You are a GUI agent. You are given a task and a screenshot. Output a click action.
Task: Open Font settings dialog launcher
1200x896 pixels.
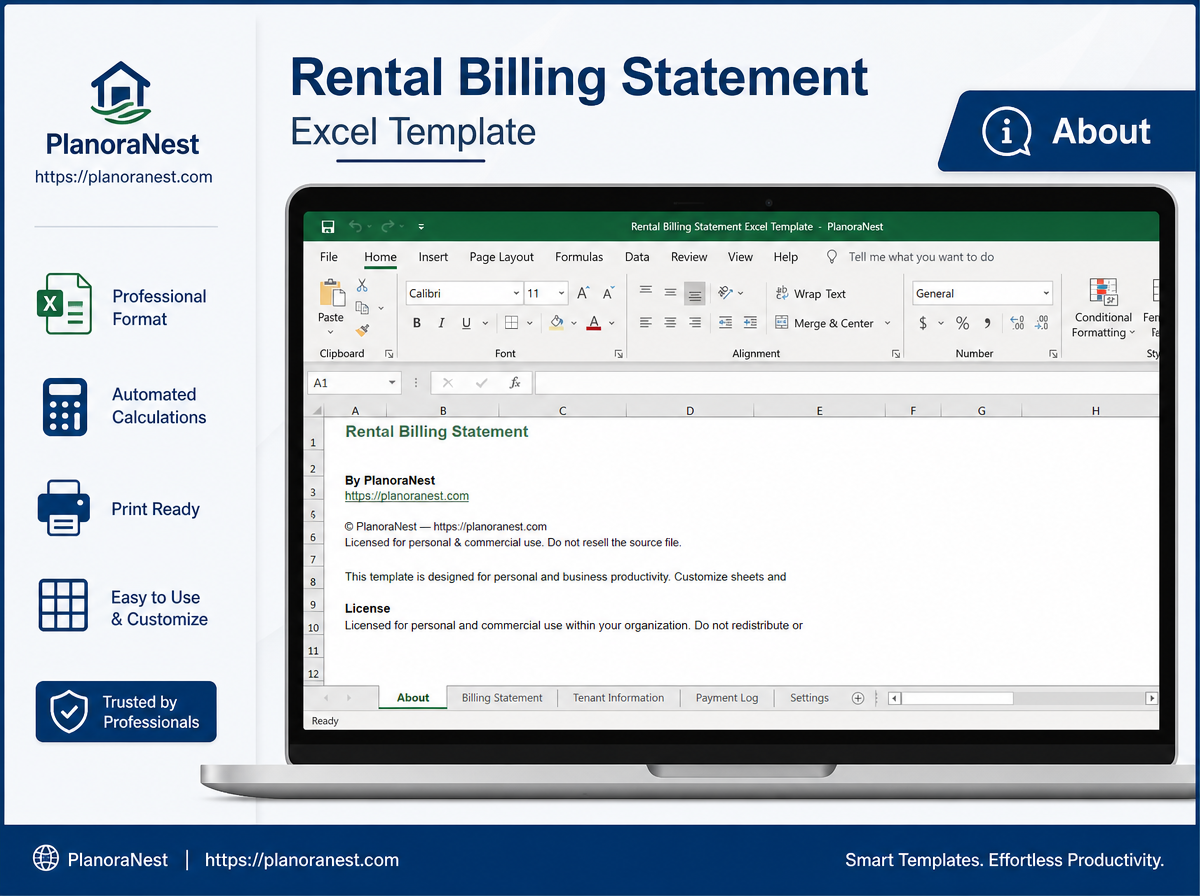[x=619, y=354]
